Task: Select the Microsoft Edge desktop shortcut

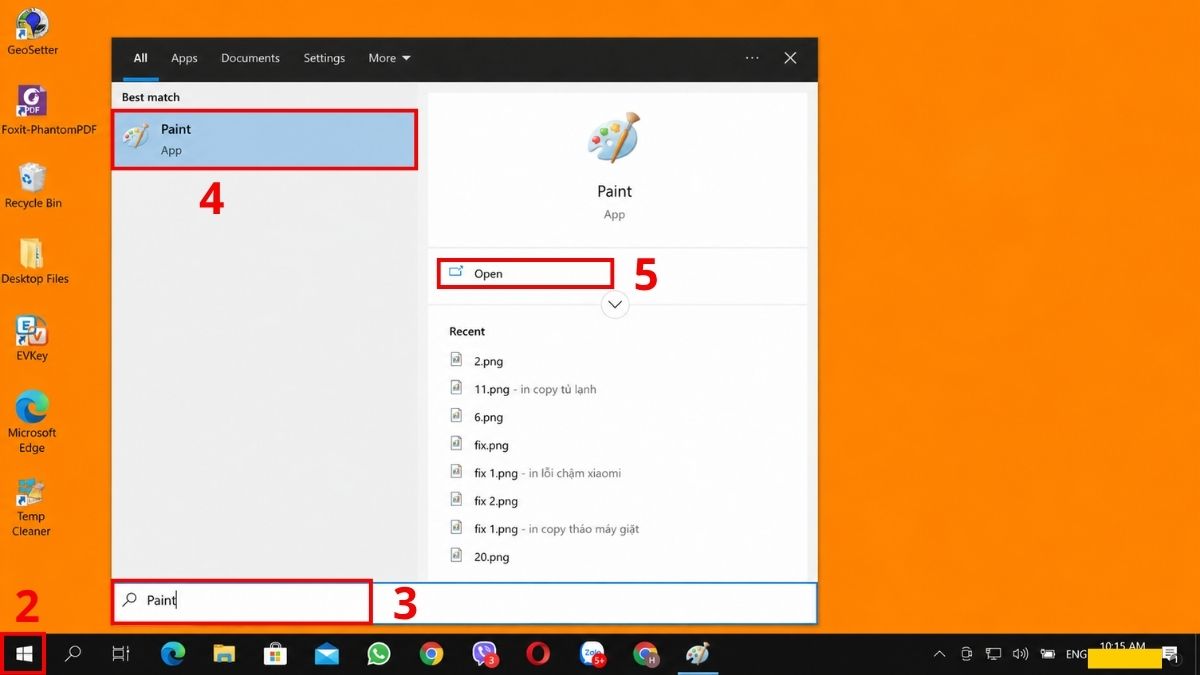Action: pyautogui.click(x=32, y=422)
